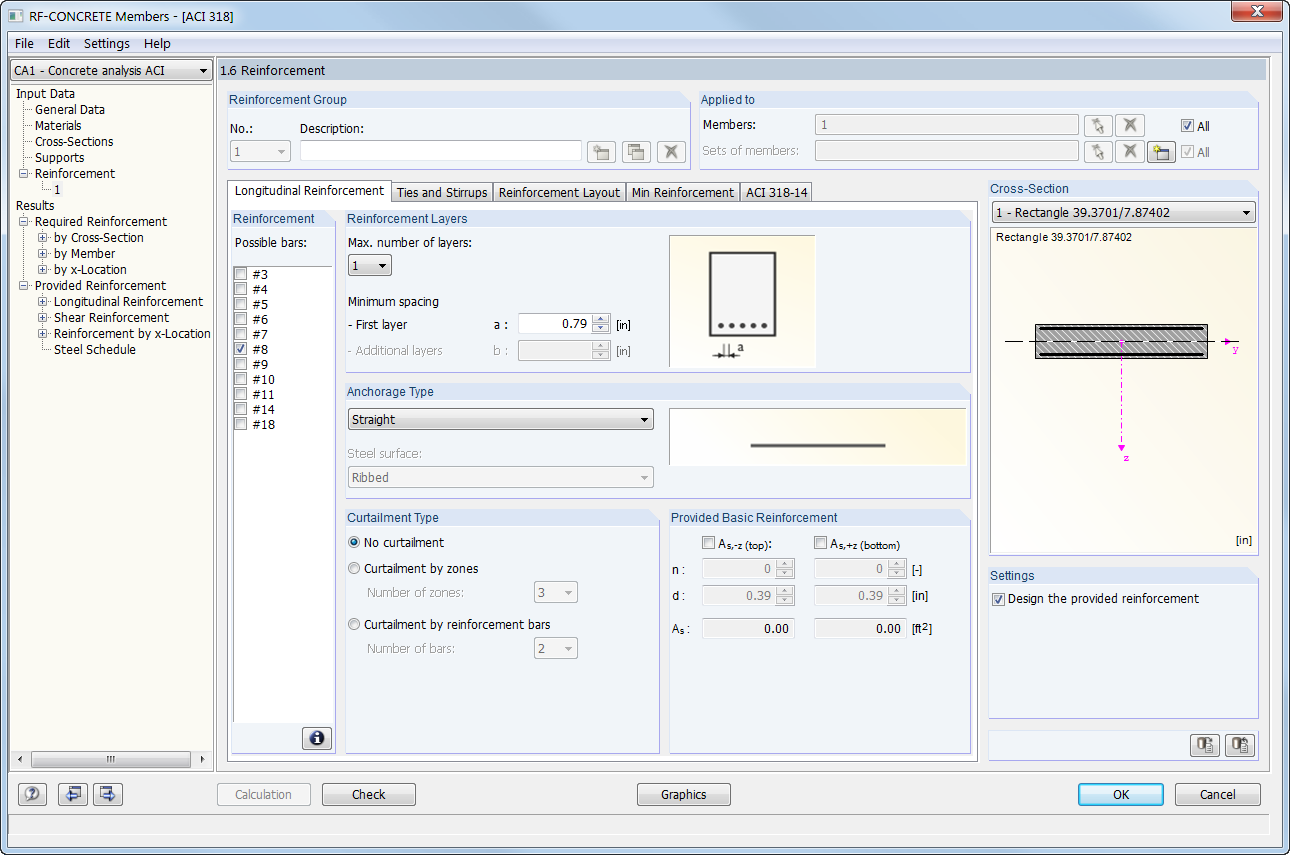Expand the Longitudinal Reinforcement tree node
1290x855 pixels.
[43, 302]
